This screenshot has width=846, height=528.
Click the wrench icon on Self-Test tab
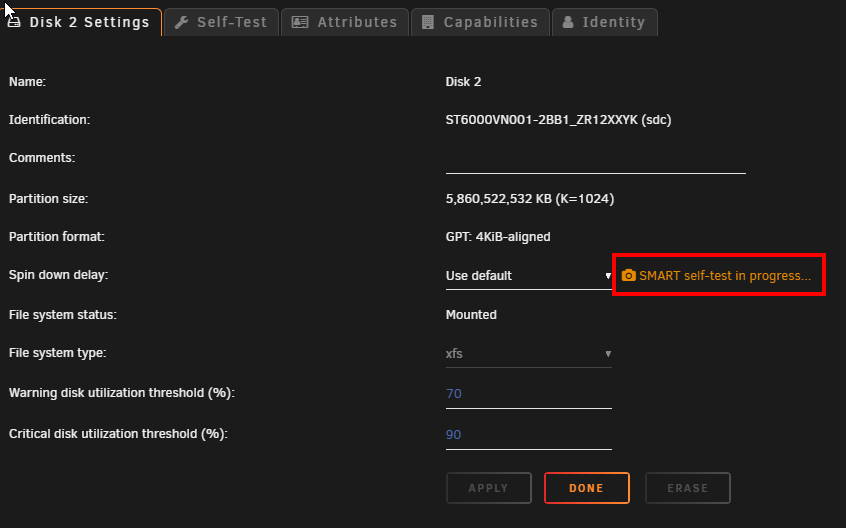(181, 22)
